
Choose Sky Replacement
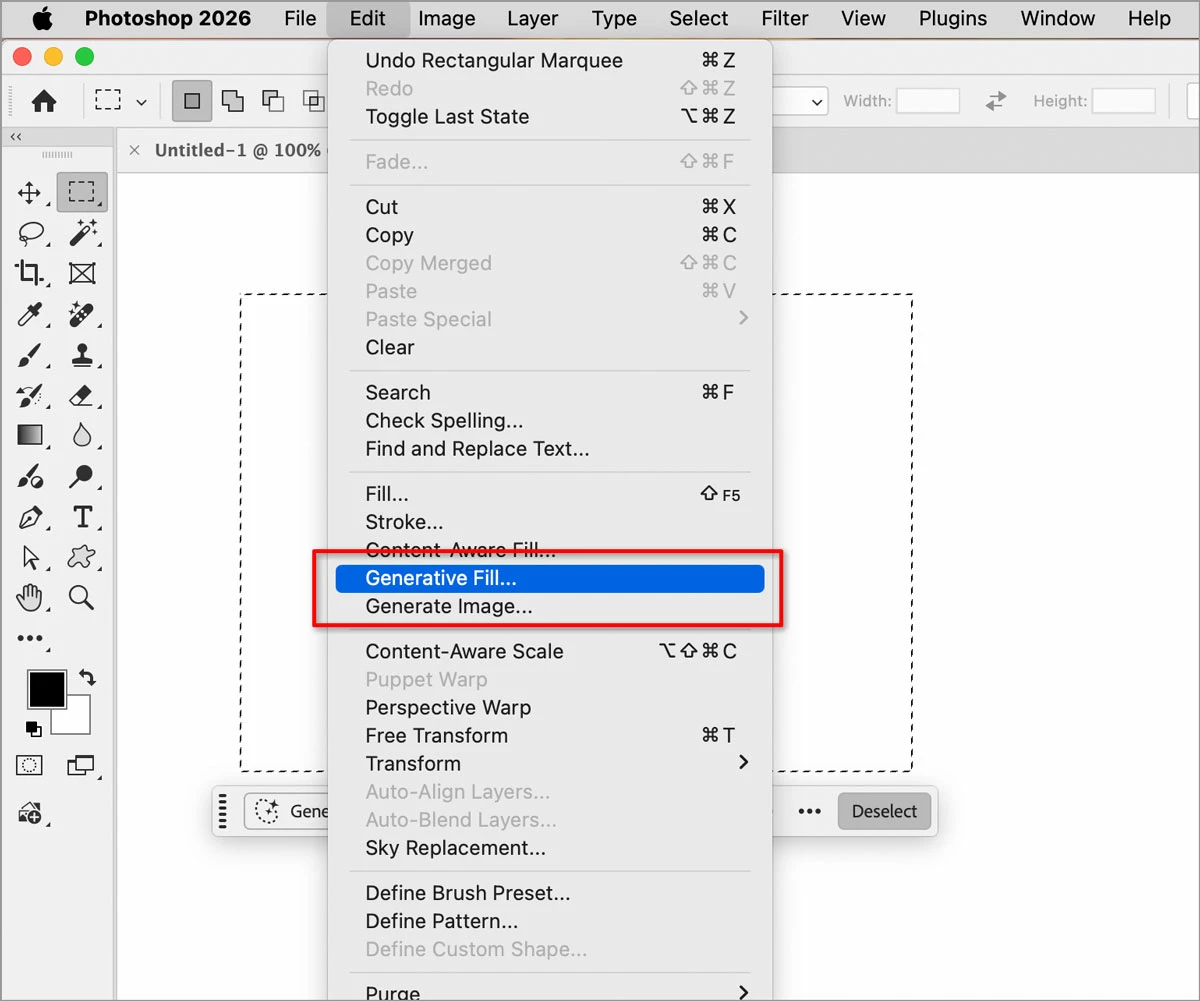(x=550, y=848)
